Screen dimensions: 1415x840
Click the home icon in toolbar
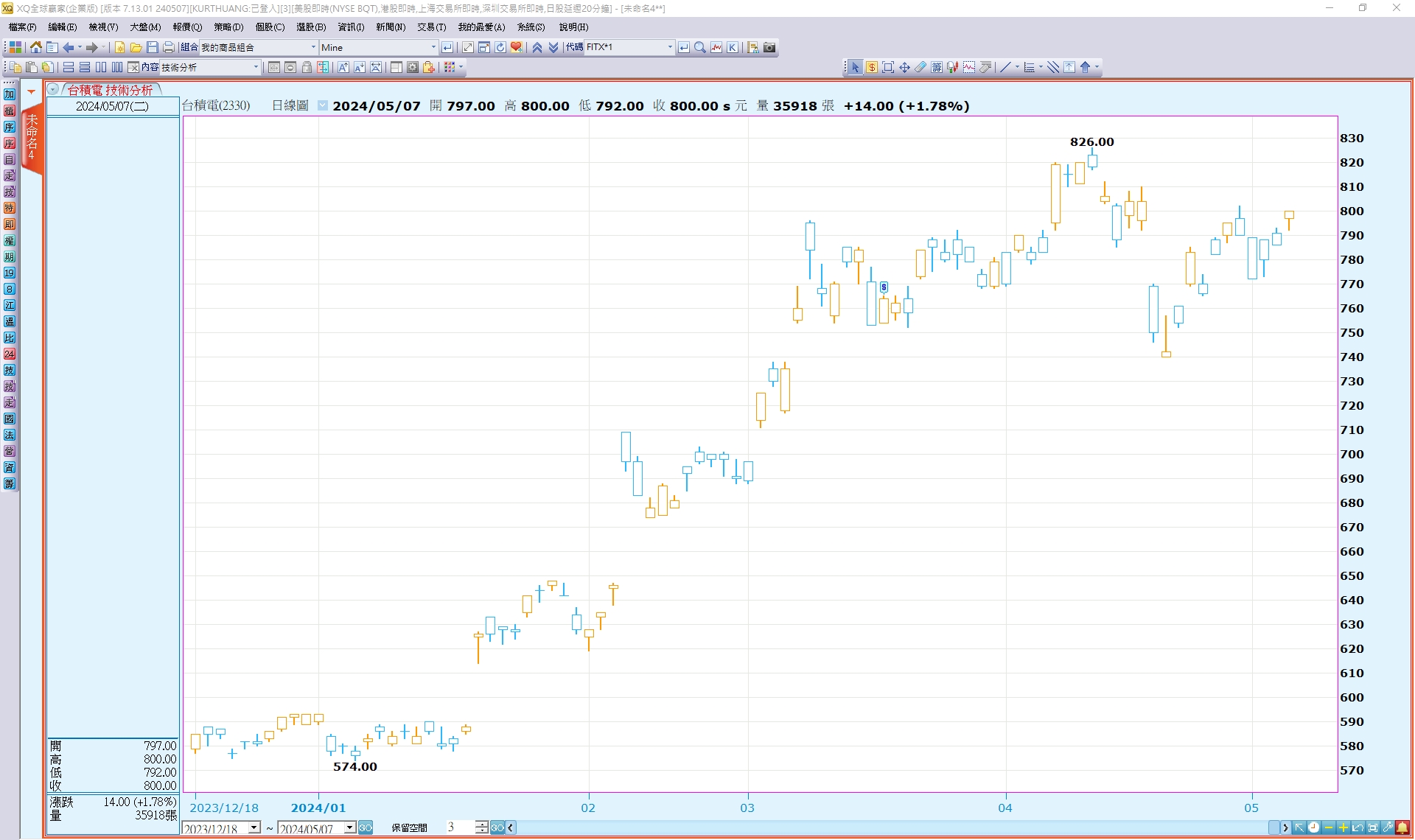(x=35, y=47)
